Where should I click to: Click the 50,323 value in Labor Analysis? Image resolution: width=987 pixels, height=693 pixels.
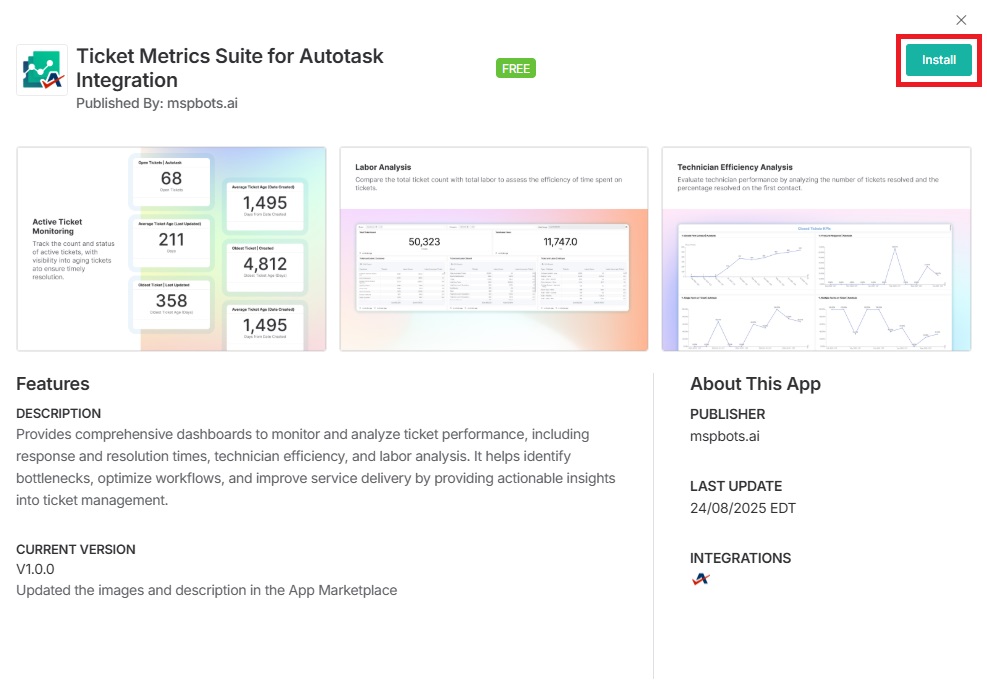(x=432, y=241)
